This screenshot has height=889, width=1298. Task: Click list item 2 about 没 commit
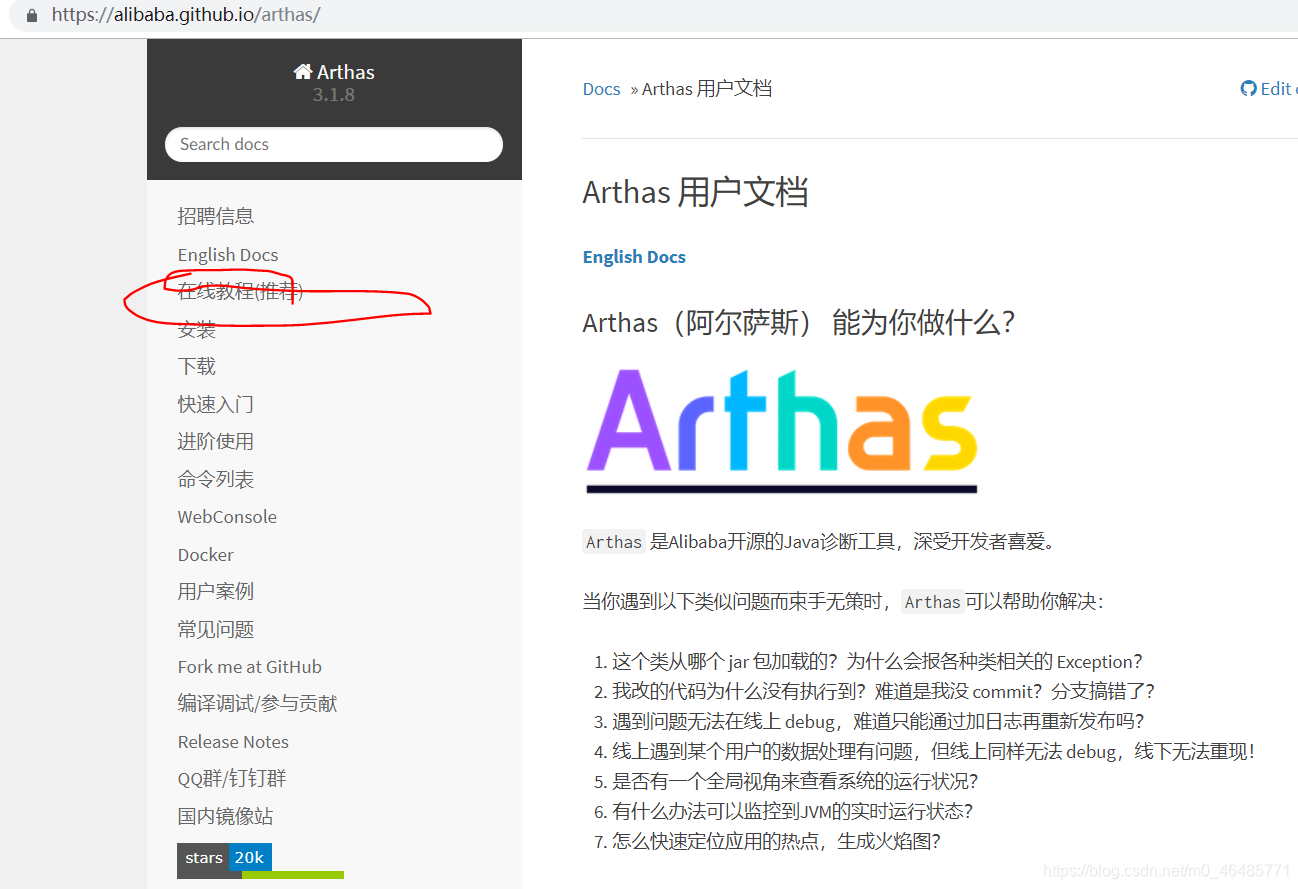coord(884,691)
